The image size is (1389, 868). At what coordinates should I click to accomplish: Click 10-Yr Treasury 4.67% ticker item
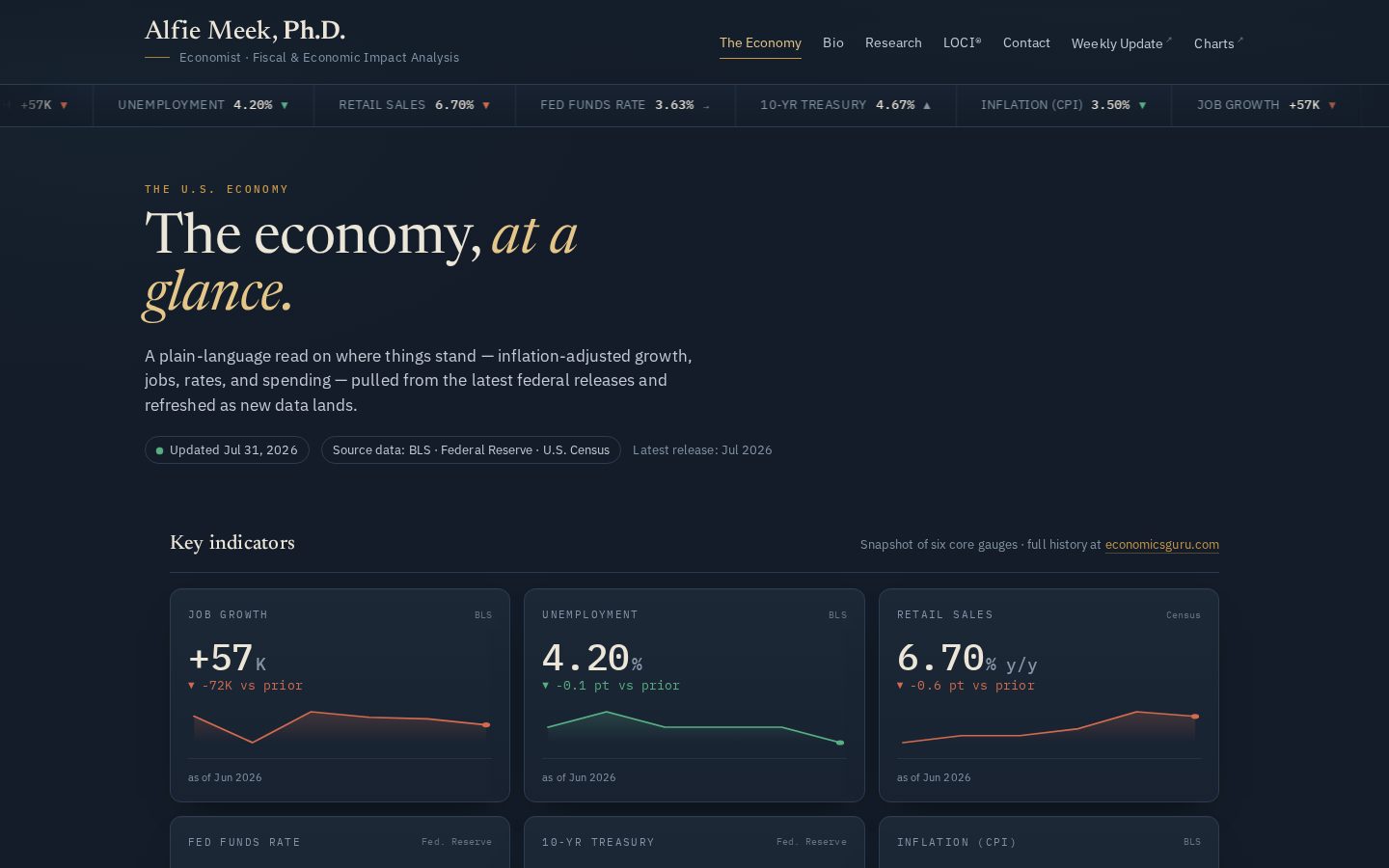[x=846, y=105]
